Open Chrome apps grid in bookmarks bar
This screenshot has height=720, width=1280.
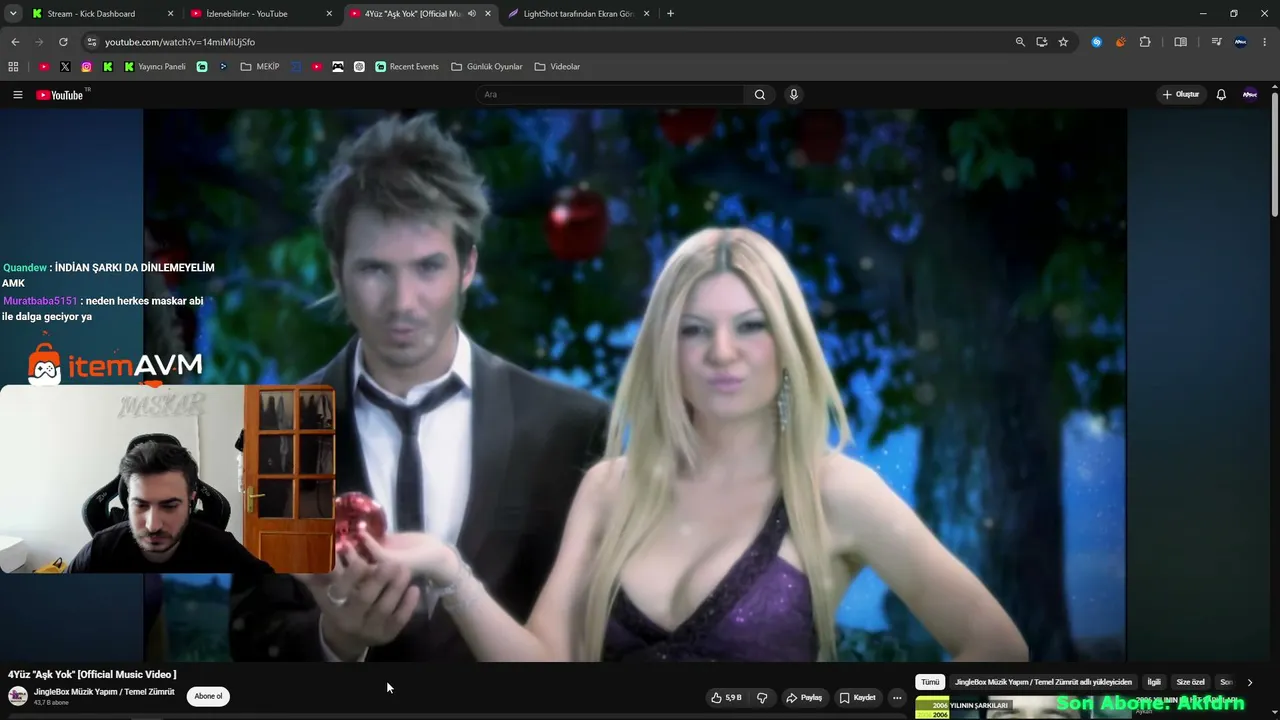pos(13,67)
